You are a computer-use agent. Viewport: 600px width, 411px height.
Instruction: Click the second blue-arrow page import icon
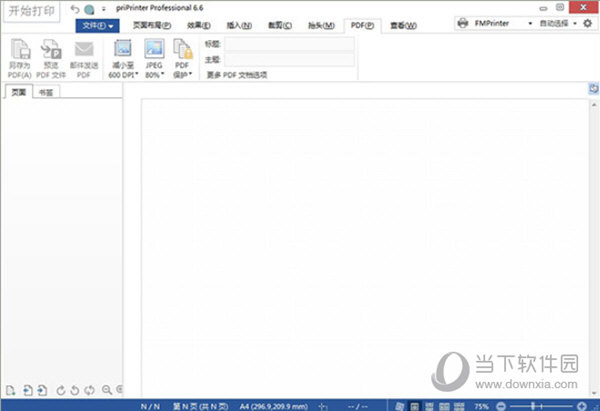click(42, 390)
